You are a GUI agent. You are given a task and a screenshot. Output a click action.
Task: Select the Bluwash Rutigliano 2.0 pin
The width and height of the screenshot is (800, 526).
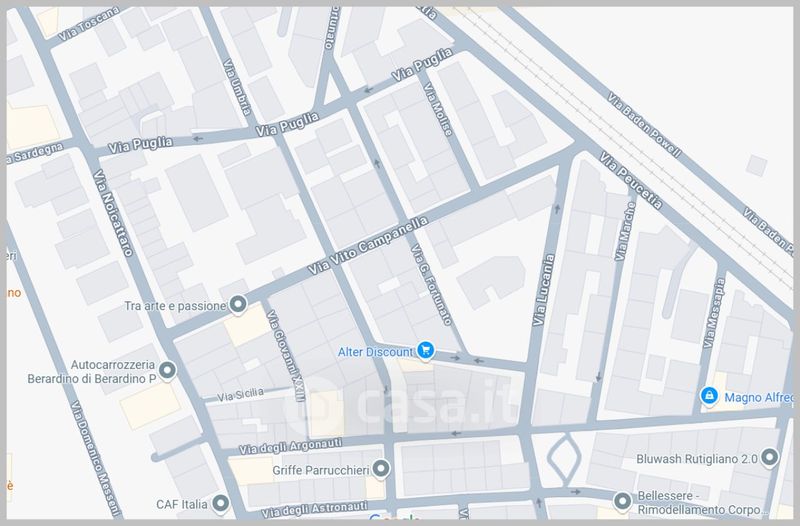769,458
